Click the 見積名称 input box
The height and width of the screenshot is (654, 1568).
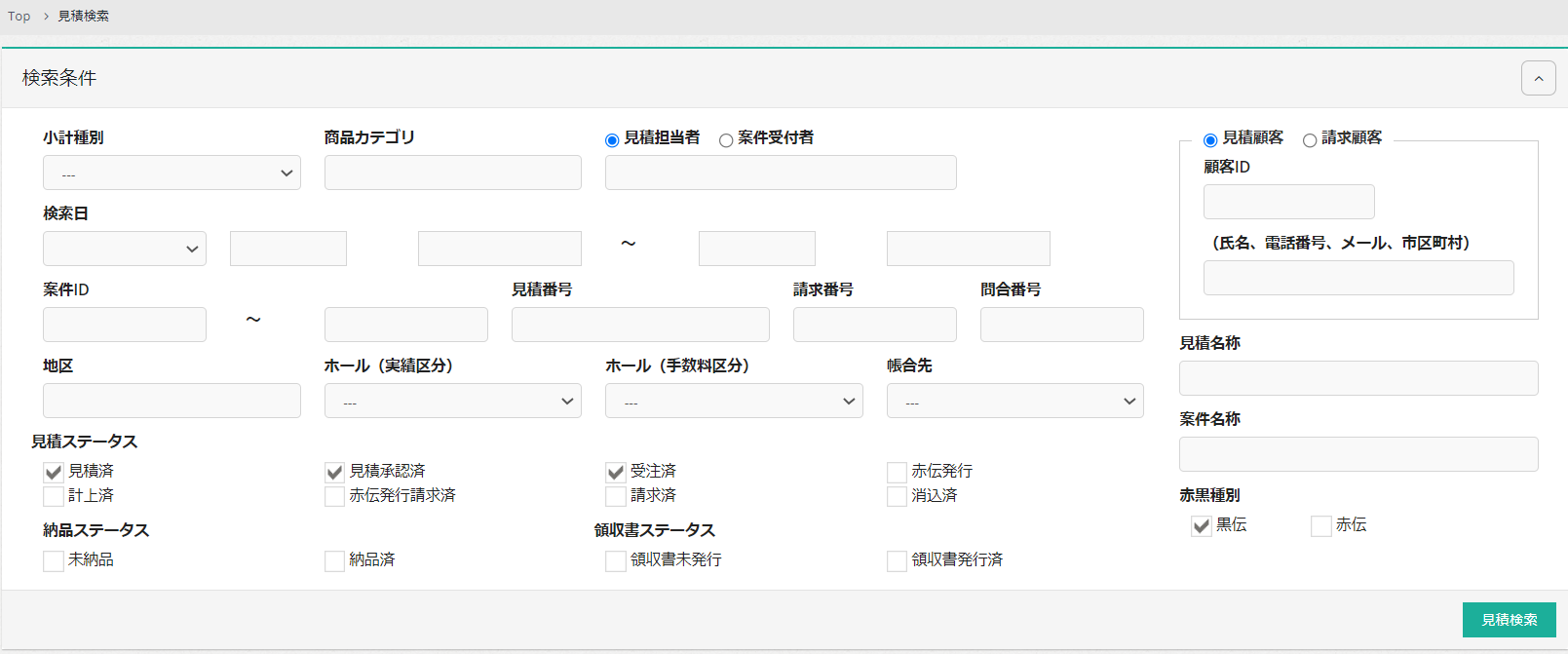pos(1358,378)
